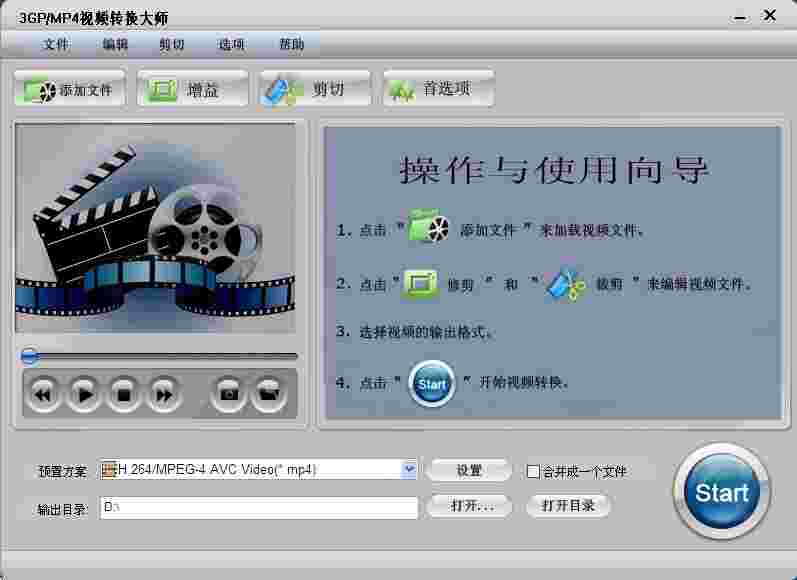The height and width of the screenshot is (580, 797).
Task: Click the 打开目录 button
Action: [x=568, y=506]
